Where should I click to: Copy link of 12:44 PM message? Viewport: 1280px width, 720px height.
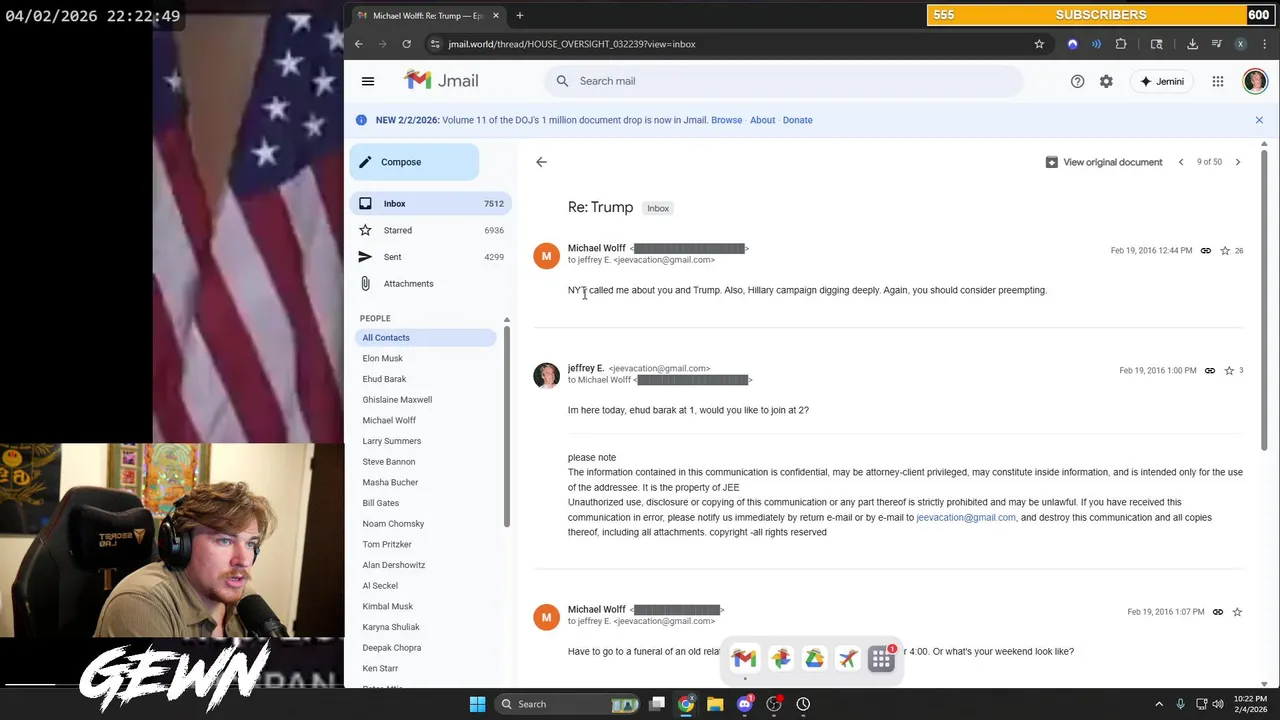(1206, 251)
